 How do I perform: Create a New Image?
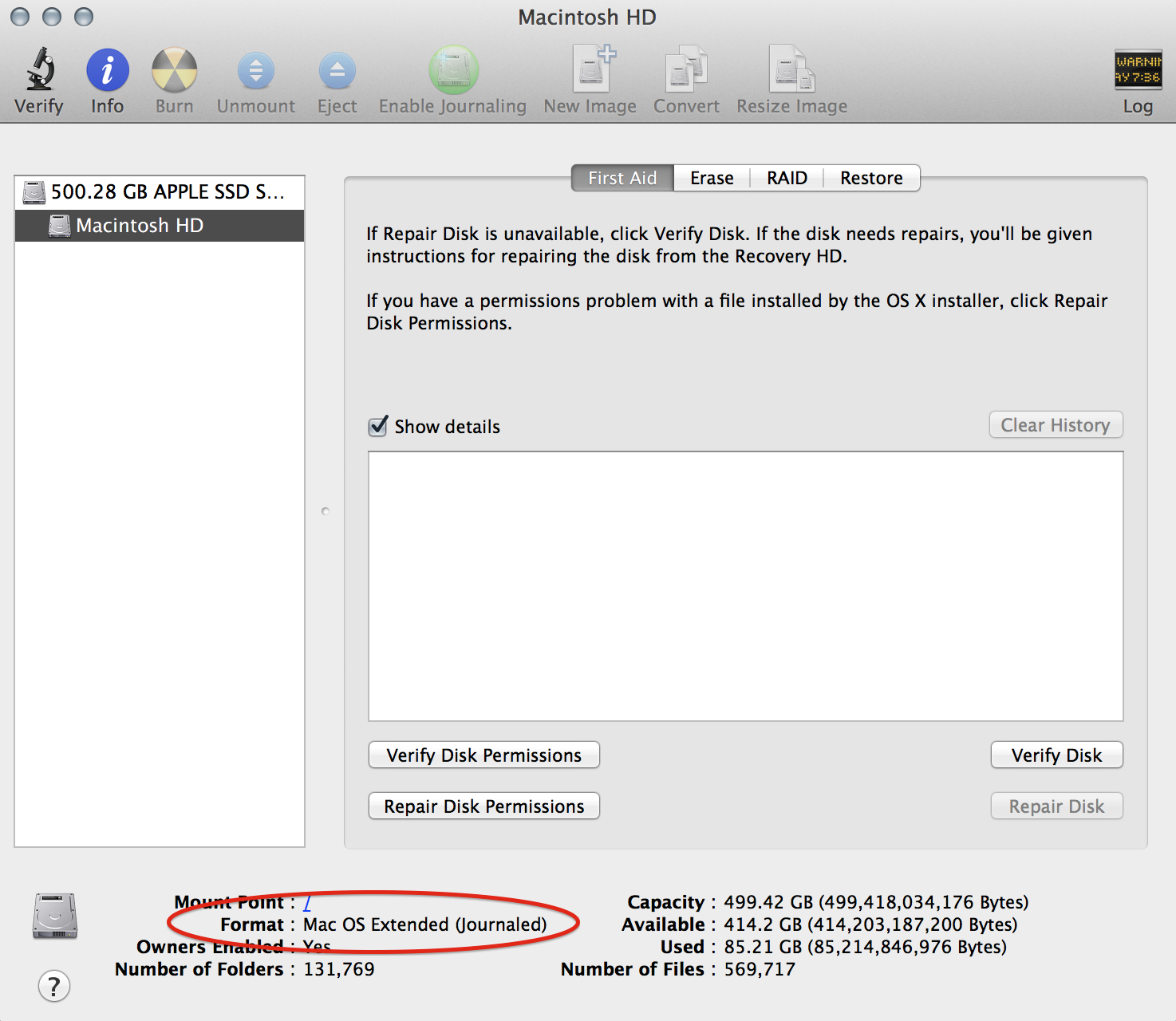[590, 76]
